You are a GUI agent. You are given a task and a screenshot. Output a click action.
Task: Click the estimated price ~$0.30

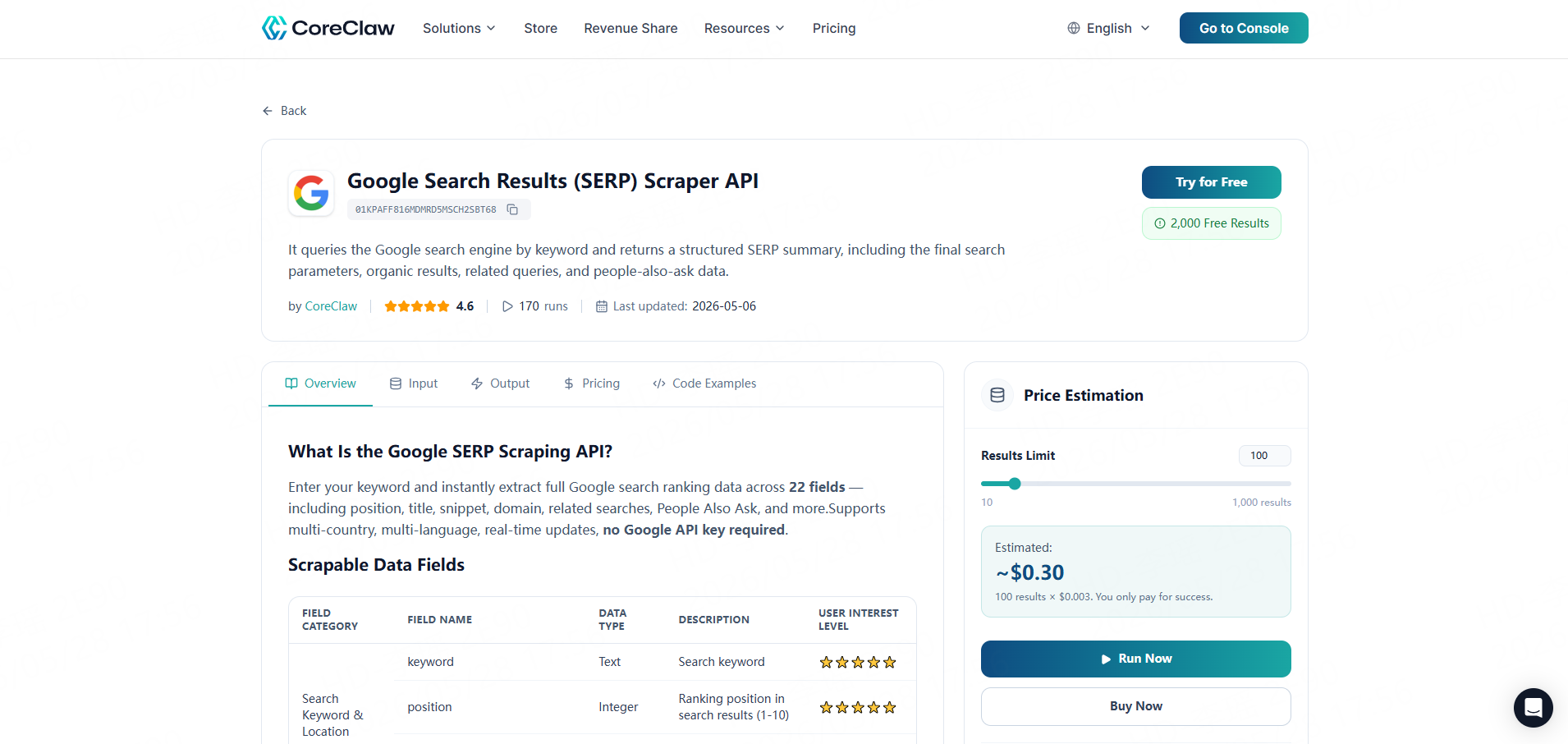[1030, 572]
